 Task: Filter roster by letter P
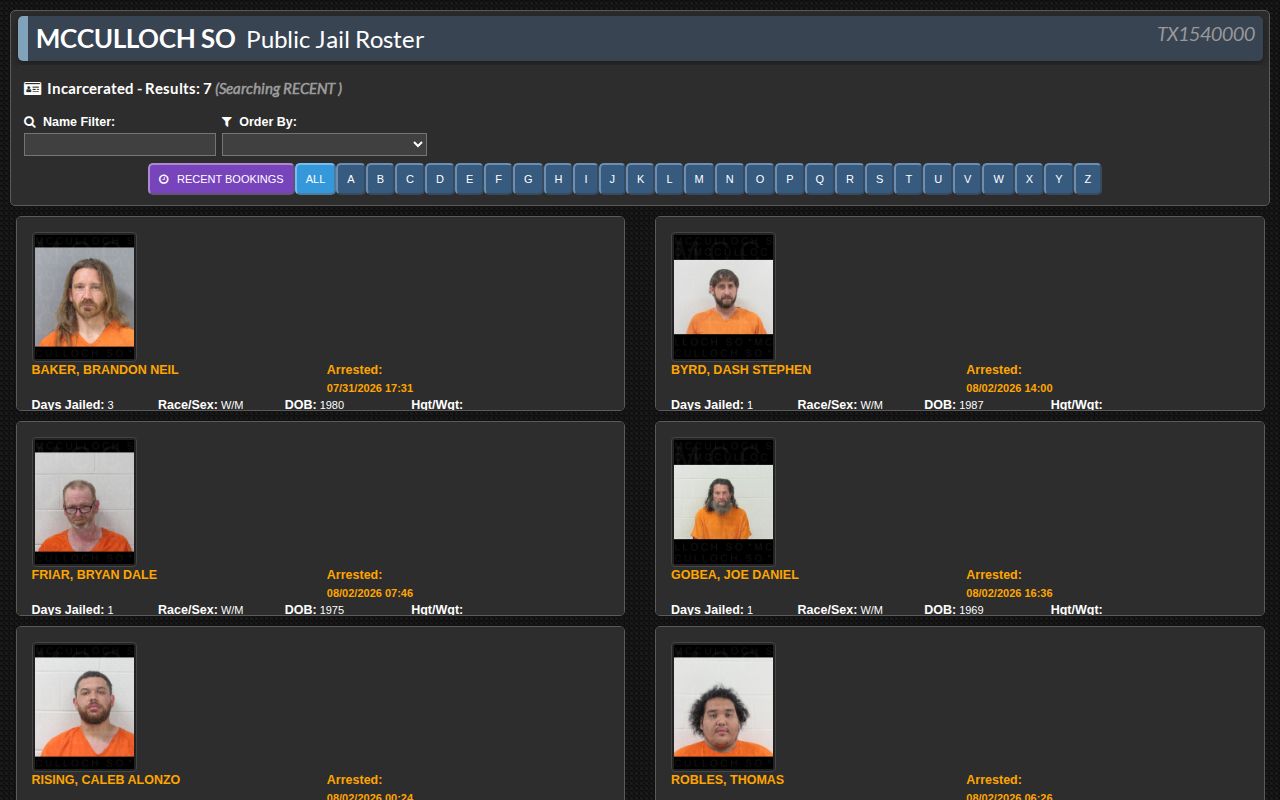coord(790,179)
